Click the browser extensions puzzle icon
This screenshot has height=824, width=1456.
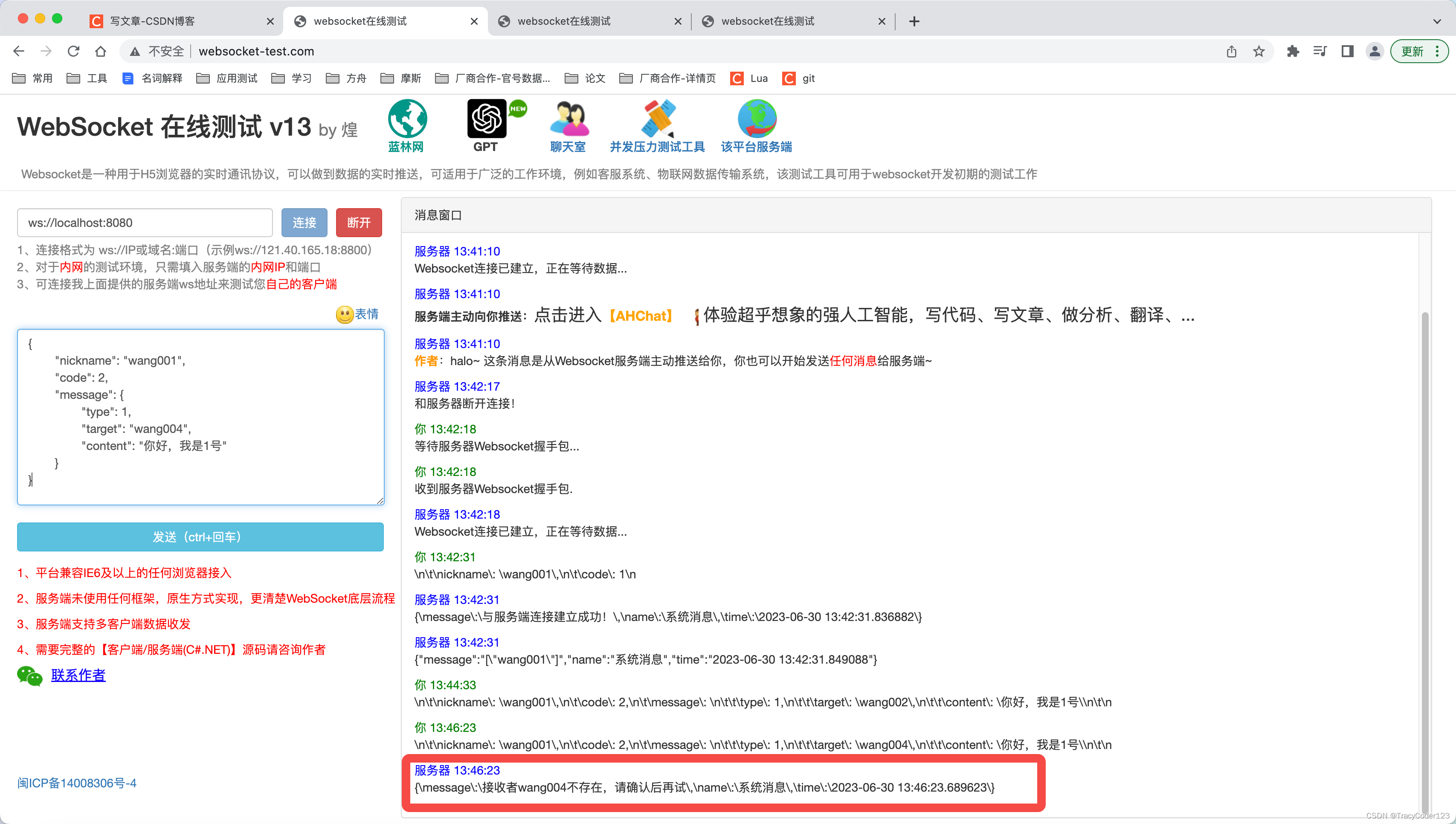point(1293,51)
